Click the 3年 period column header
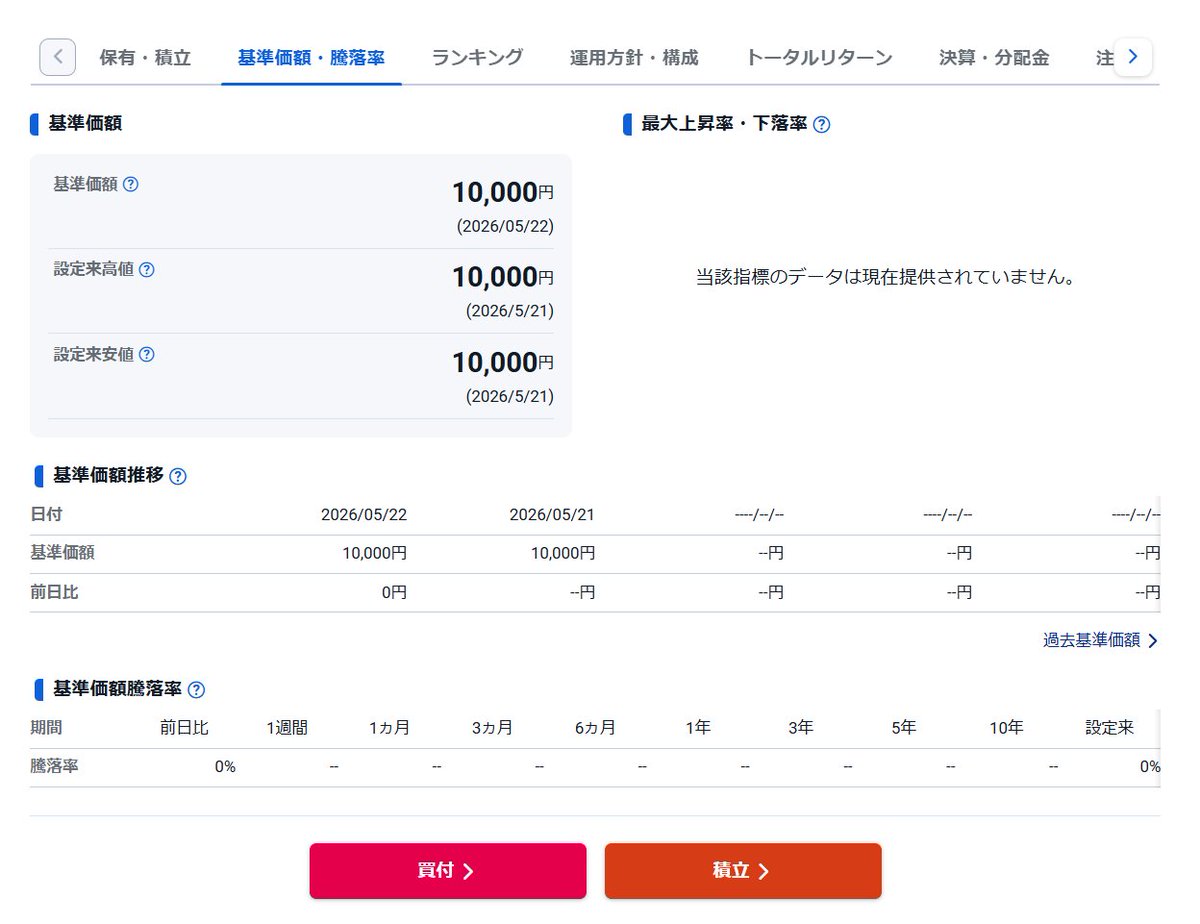This screenshot has width=1200, height=924. click(801, 728)
